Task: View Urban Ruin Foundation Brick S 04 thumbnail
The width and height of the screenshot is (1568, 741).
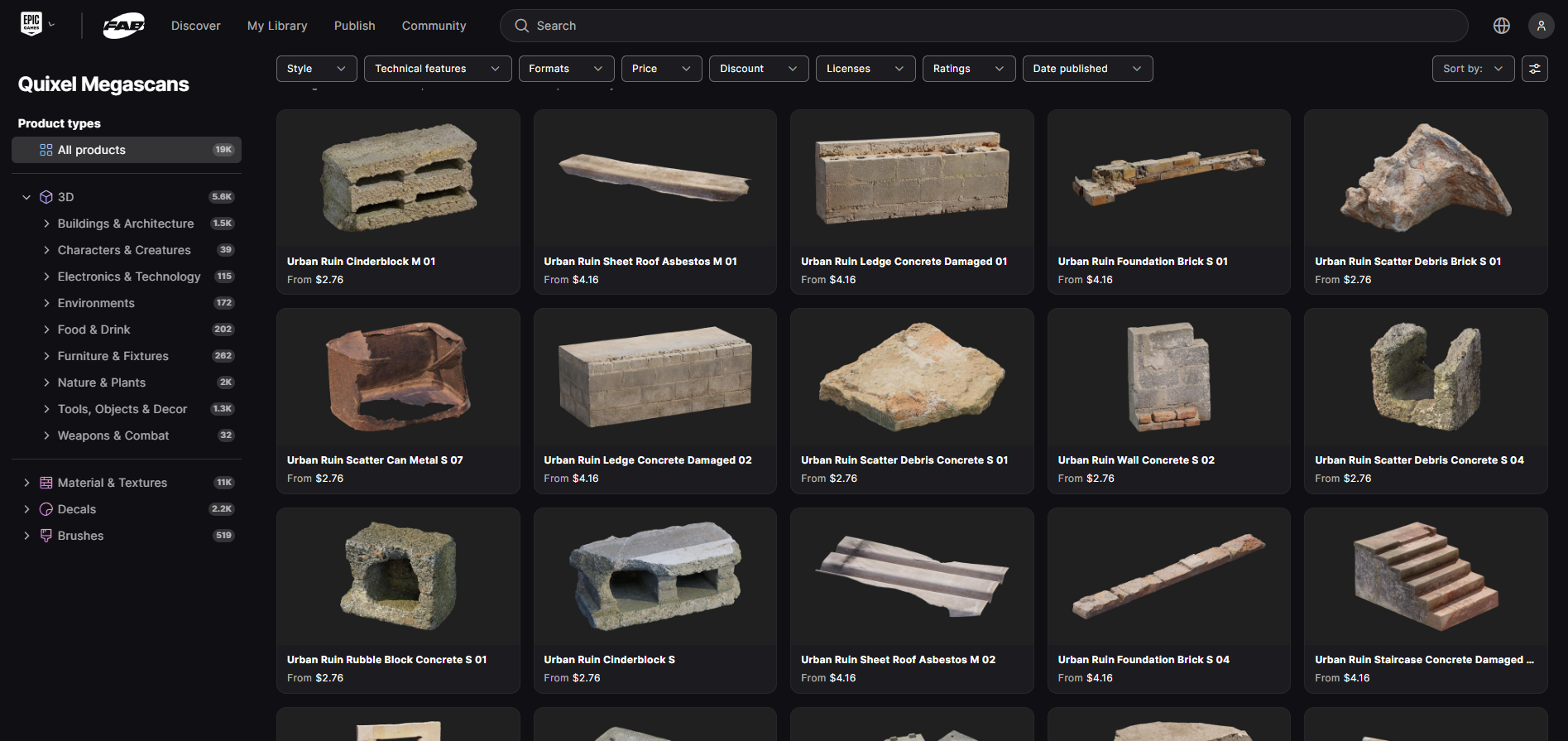Action: [x=1169, y=576]
